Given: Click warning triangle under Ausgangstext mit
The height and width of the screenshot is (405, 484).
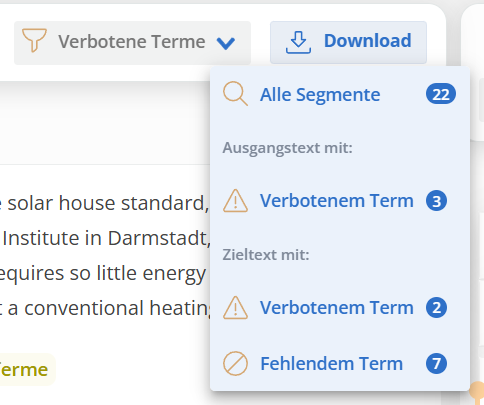Looking at the screenshot, I should [x=235, y=201].
